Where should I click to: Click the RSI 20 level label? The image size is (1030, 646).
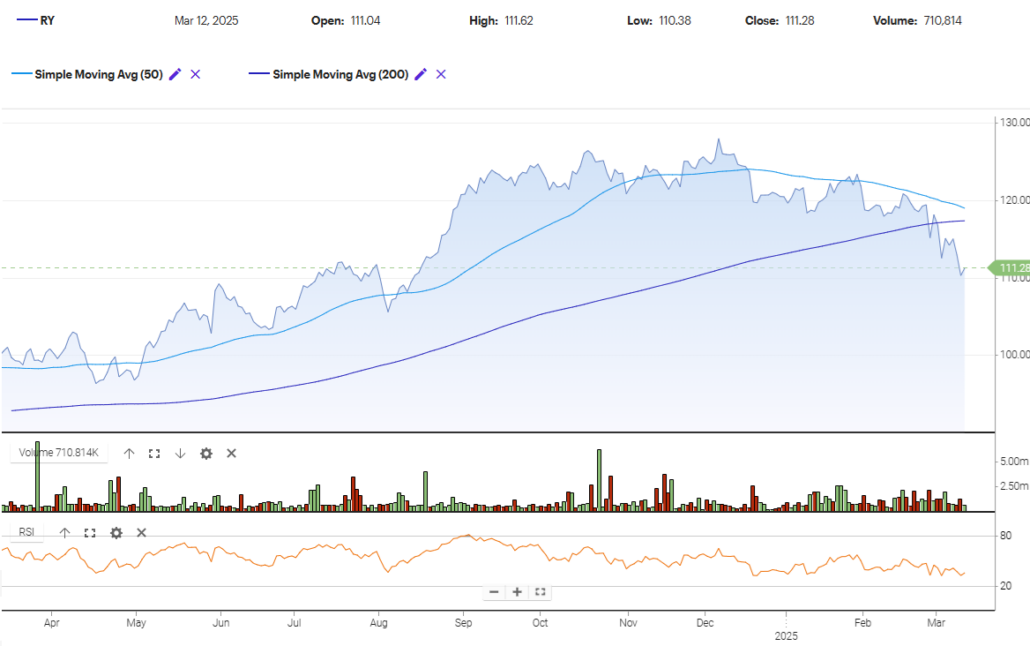click(1006, 586)
